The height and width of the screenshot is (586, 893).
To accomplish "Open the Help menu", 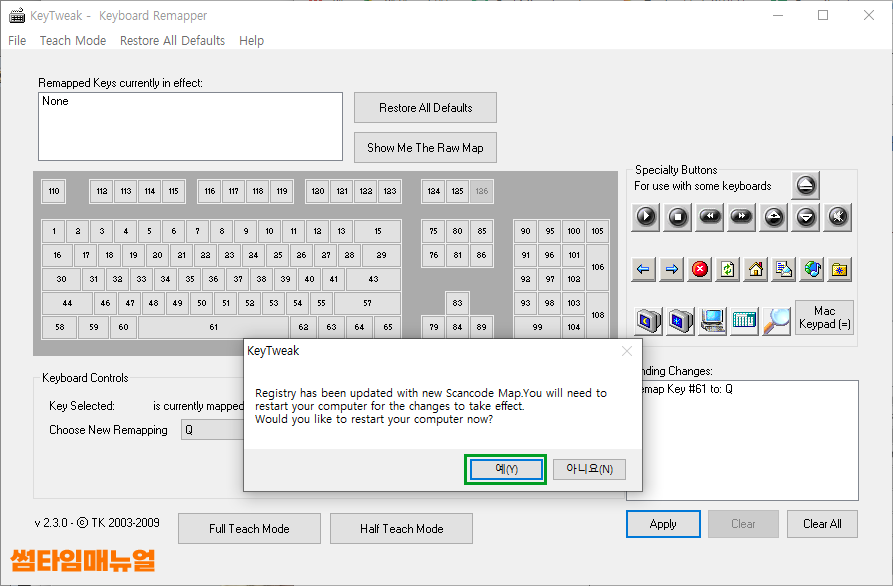I will coord(251,40).
